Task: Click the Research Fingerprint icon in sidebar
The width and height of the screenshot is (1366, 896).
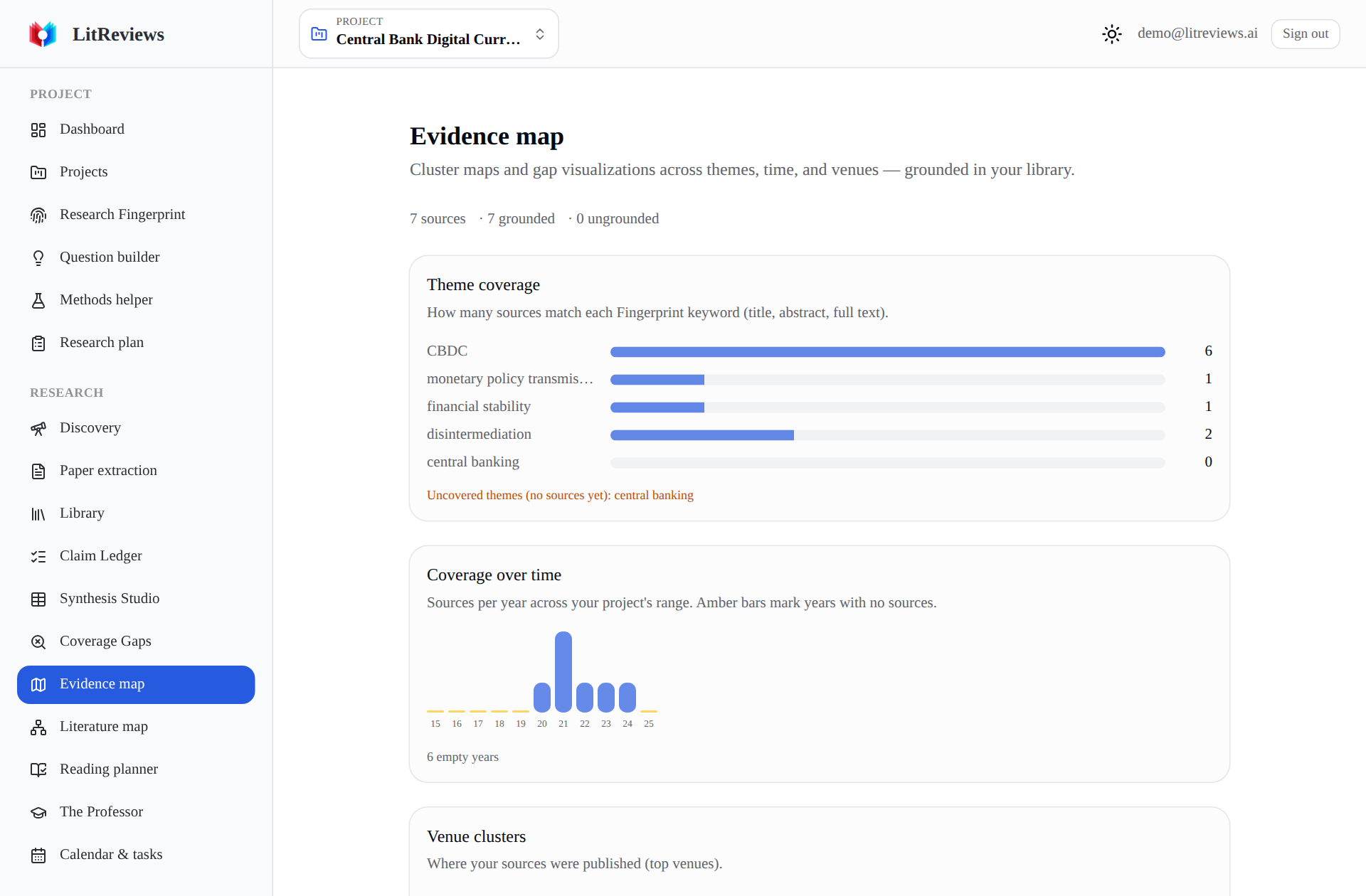Action: coord(38,215)
